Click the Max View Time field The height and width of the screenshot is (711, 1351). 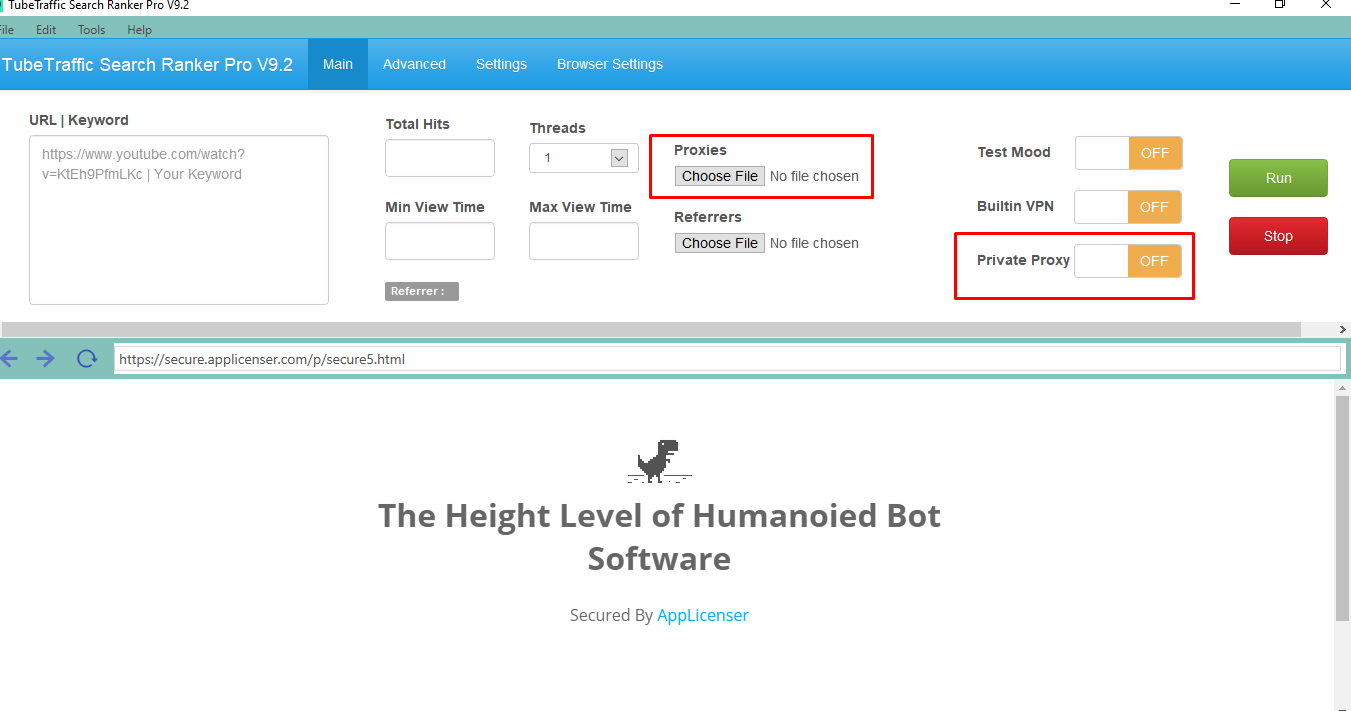coord(584,241)
